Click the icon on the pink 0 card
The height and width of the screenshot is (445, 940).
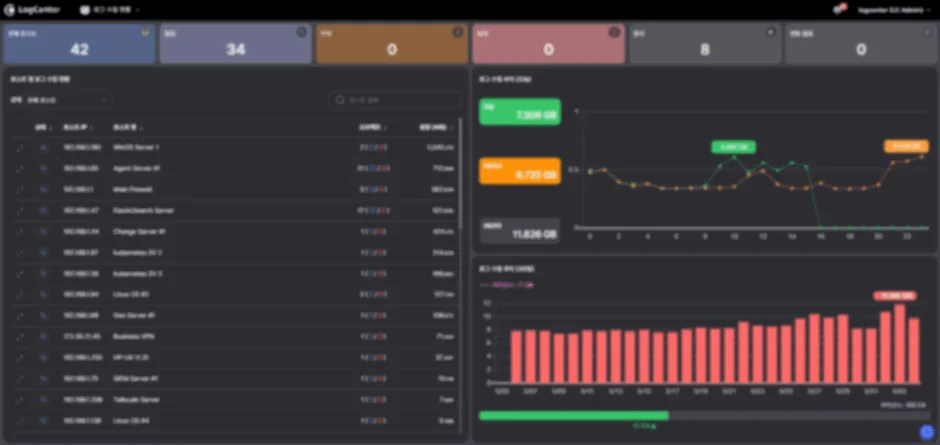(614, 32)
